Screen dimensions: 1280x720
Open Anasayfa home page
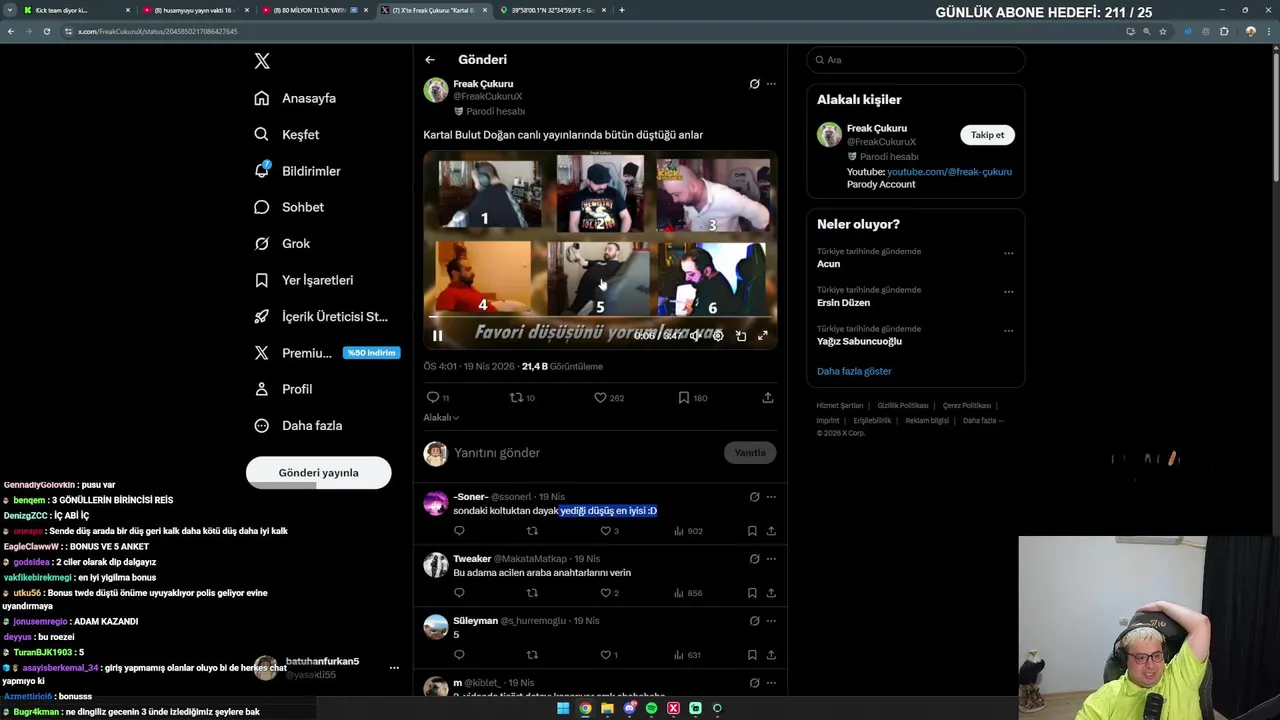[295, 98]
